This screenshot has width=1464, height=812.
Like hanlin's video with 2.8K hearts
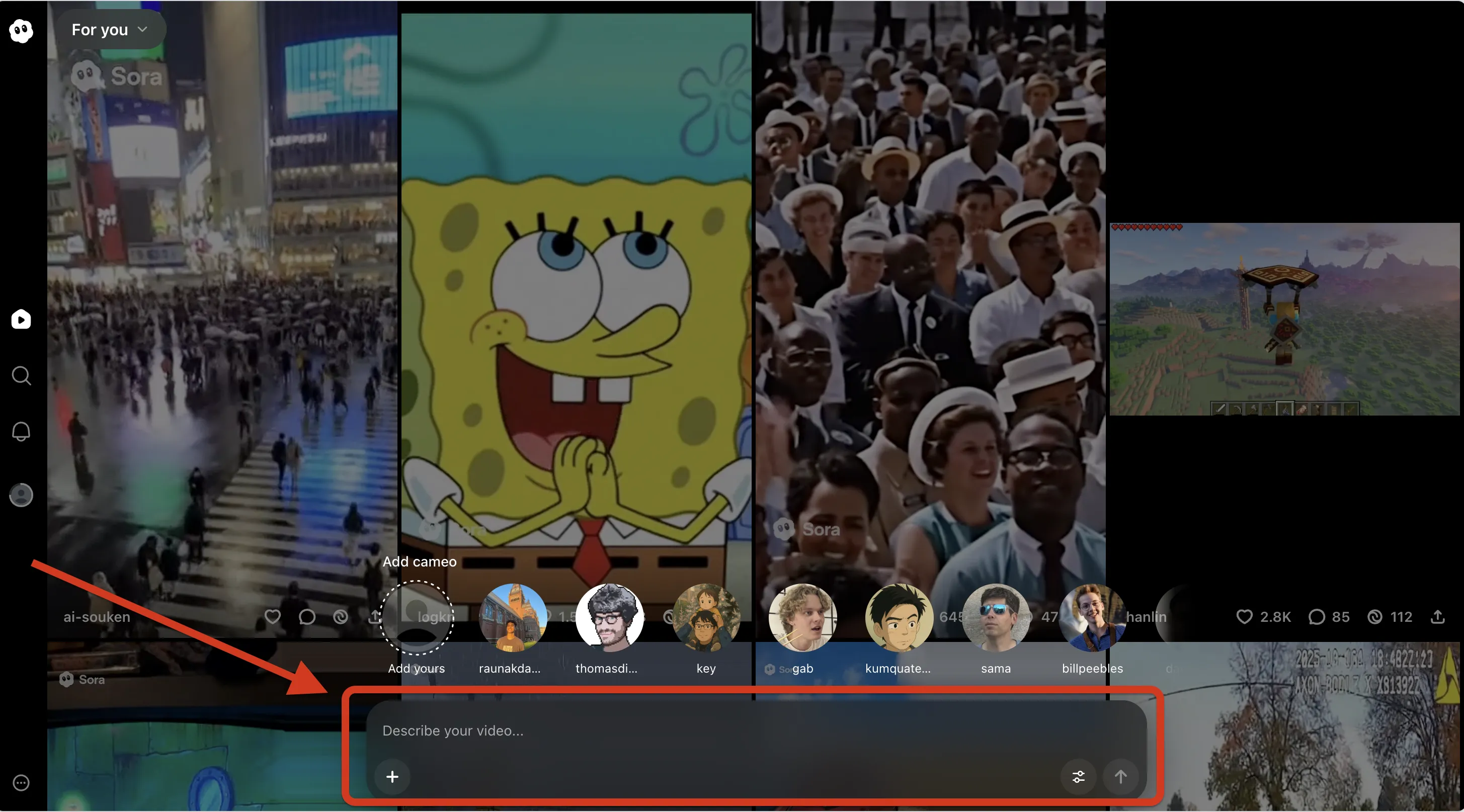coord(1244,616)
